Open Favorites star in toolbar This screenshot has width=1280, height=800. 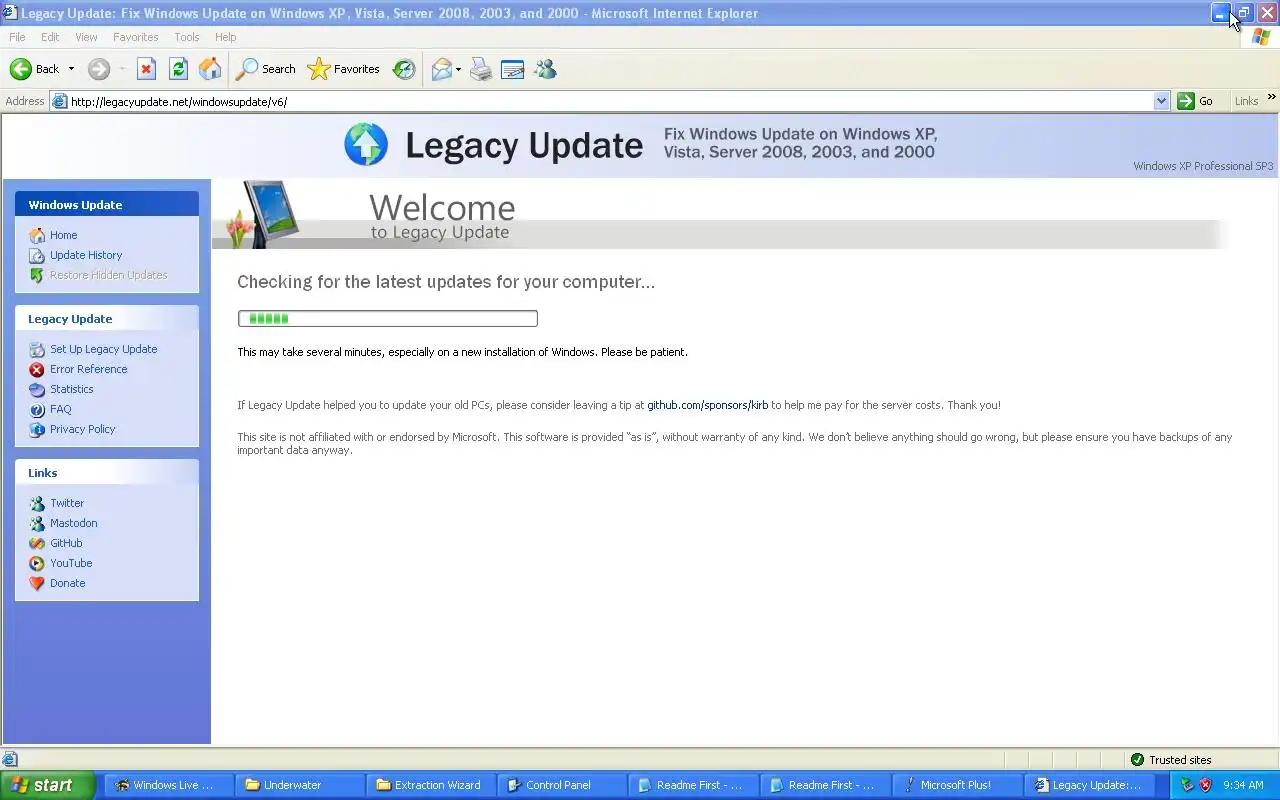(x=343, y=69)
